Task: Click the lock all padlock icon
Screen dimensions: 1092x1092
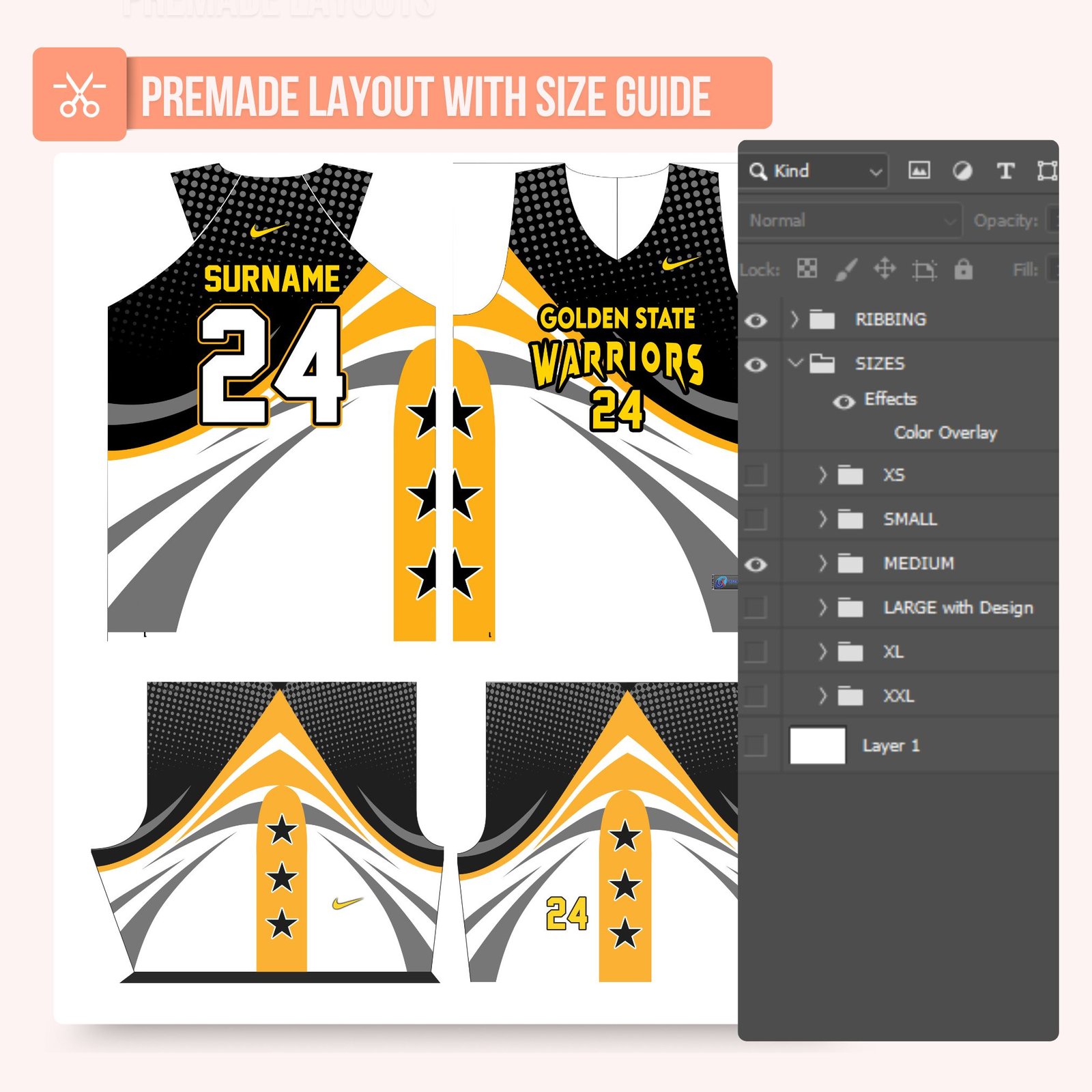Action: (963, 270)
